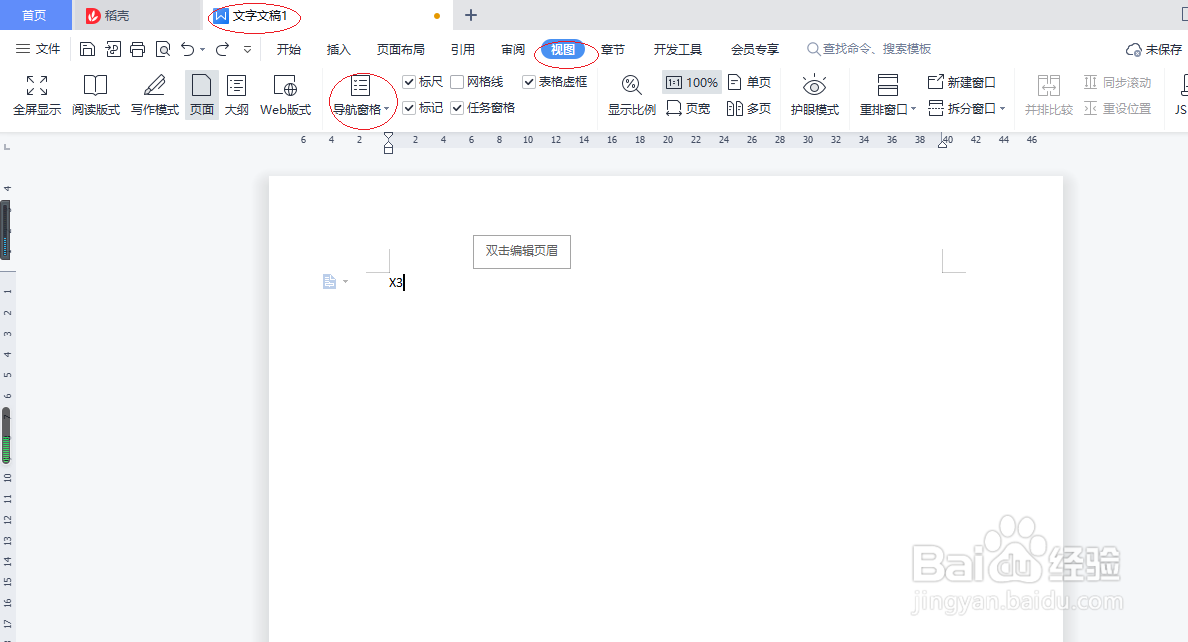Switch to full screen display mode
This screenshot has width=1188, height=642.
pyautogui.click(x=36, y=95)
